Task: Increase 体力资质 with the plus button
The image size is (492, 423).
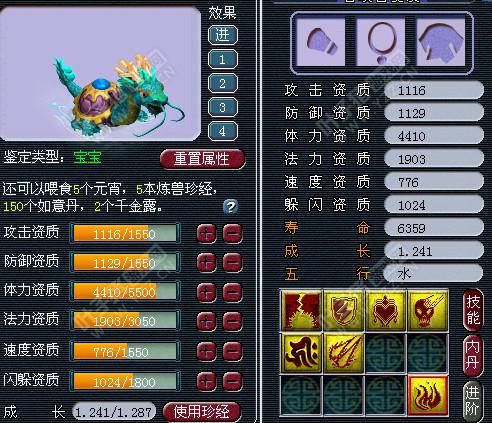Action: click(206, 292)
